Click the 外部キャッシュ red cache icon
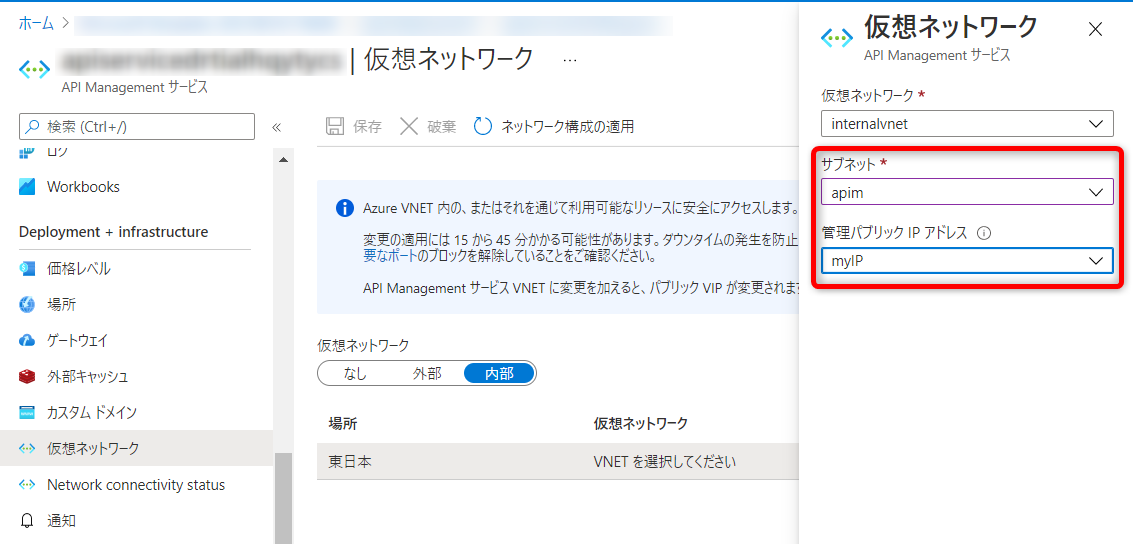The height and width of the screenshot is (544, 1133). pyautogui.click(x=27, y=376)
